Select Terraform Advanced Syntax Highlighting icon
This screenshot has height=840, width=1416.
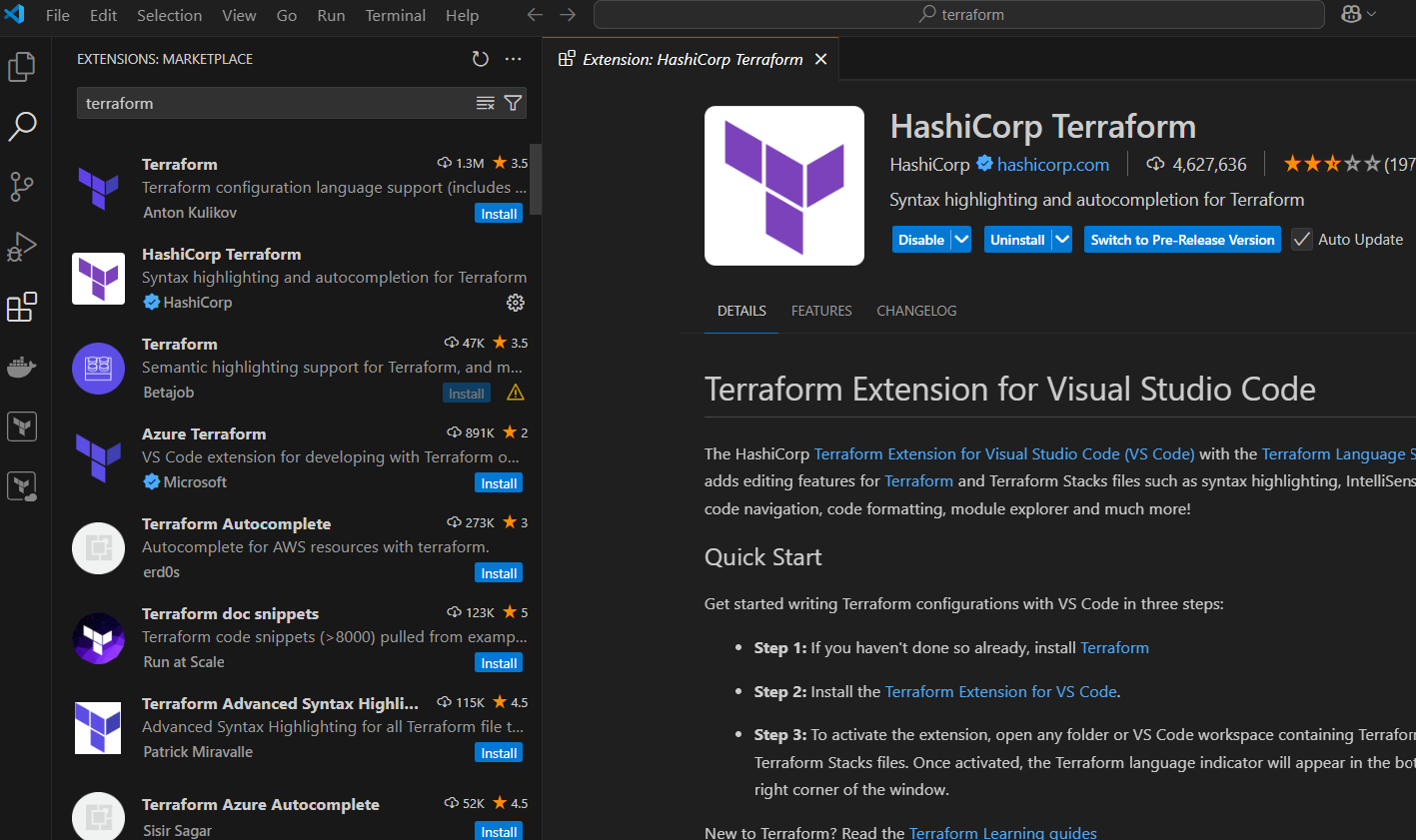click(x=99, y=727)
